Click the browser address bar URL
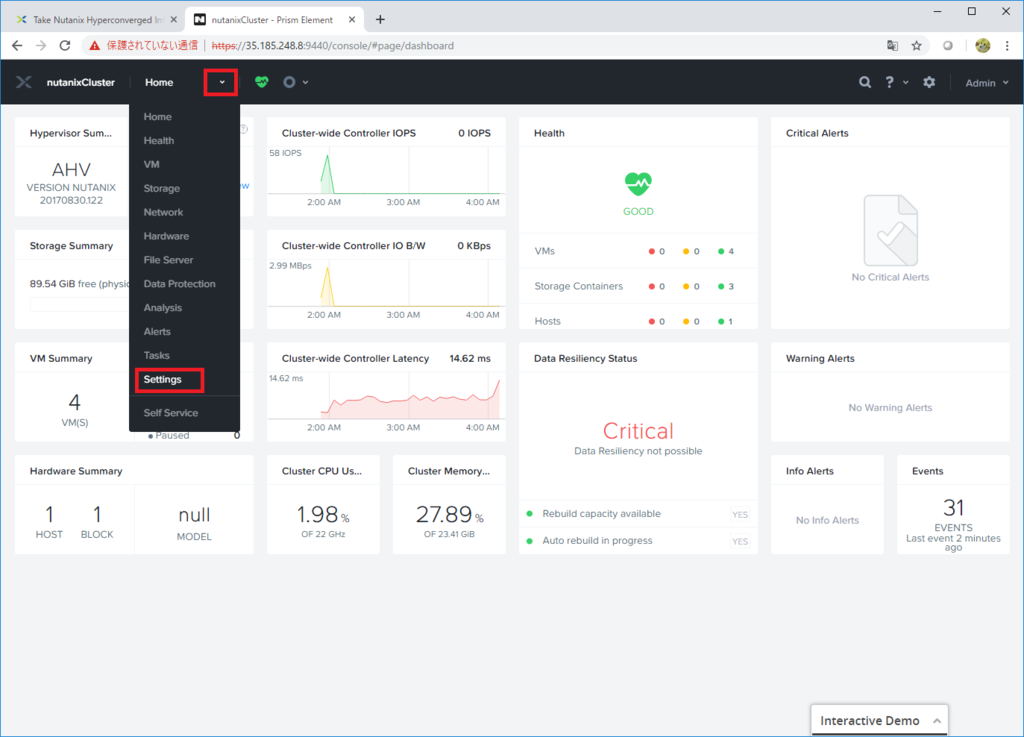This screenshot has width=1024, height=737. click(x=332, y=46)
